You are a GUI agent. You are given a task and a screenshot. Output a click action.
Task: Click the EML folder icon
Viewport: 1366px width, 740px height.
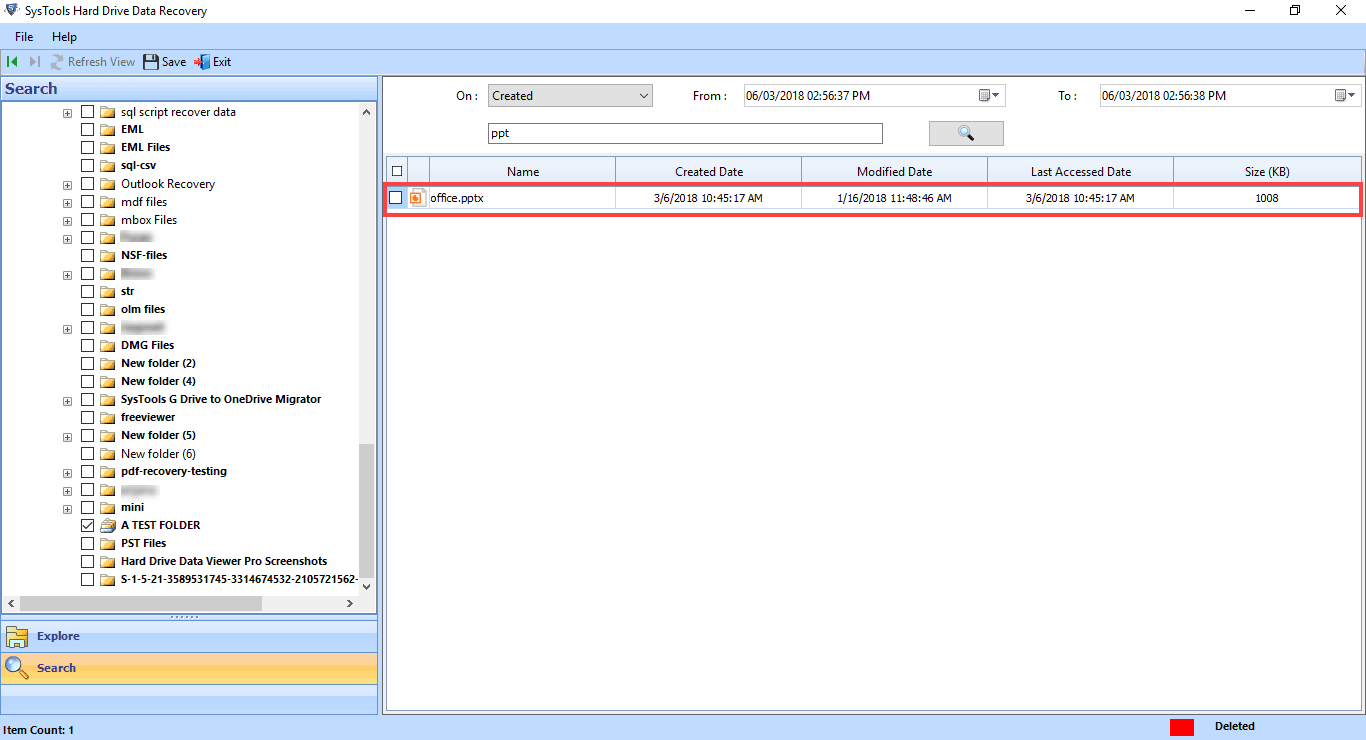[x=108, y=130]
